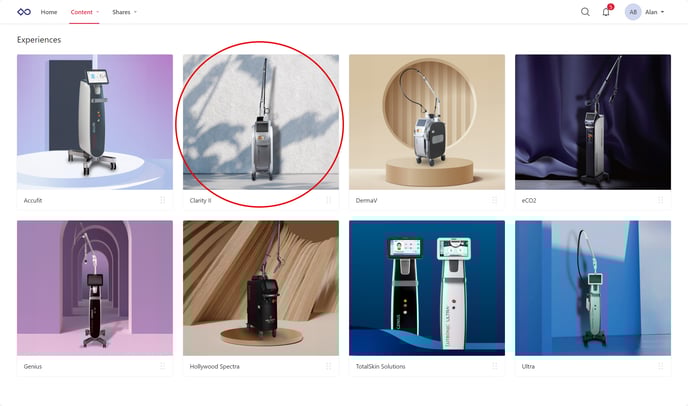Click the infinity logo icon
This screenshot has width=688, height=406.
pyautogui.click(x=24, y=12)
